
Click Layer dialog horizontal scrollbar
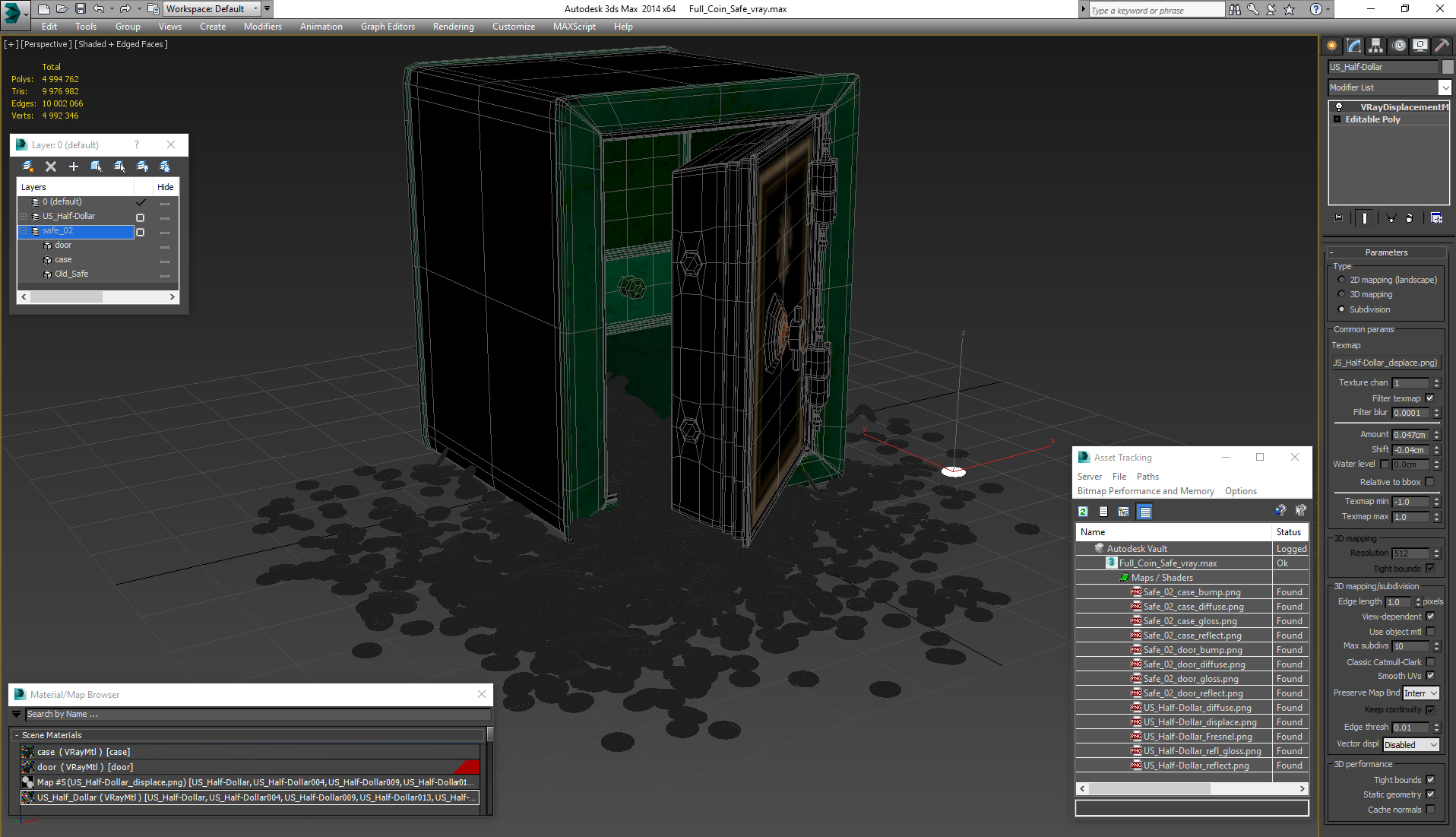tap(98, 297)
